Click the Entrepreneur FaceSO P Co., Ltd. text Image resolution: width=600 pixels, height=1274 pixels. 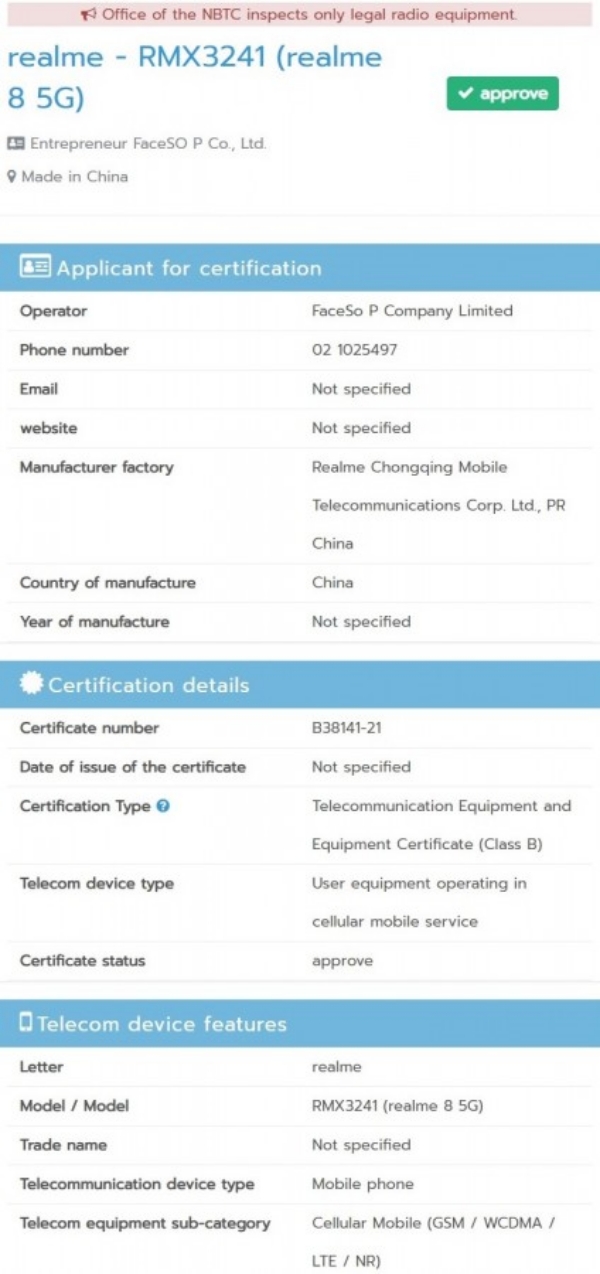pyautogui.click(x=148, y=144)
